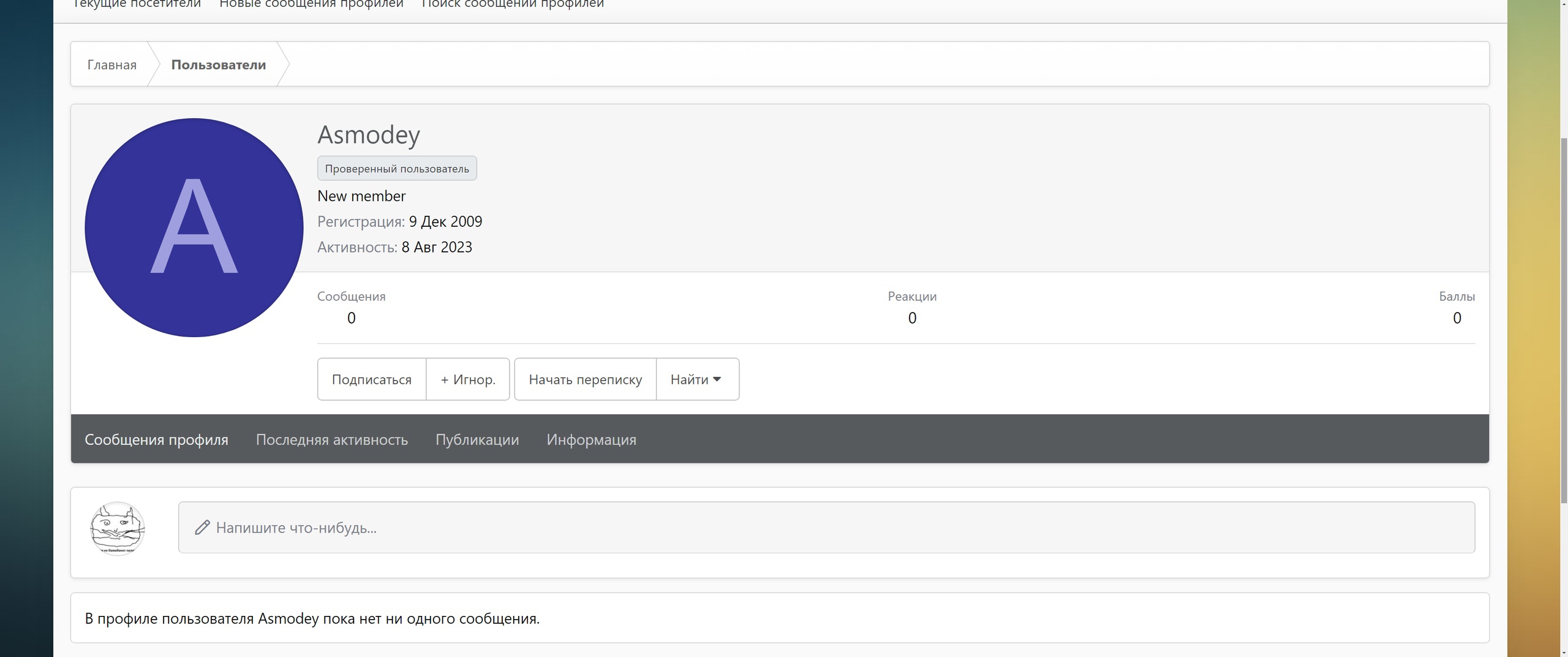Click "Поиск сообщений профилей" in the top navigation
This screenshot has height=657, width=1568.
513,5
